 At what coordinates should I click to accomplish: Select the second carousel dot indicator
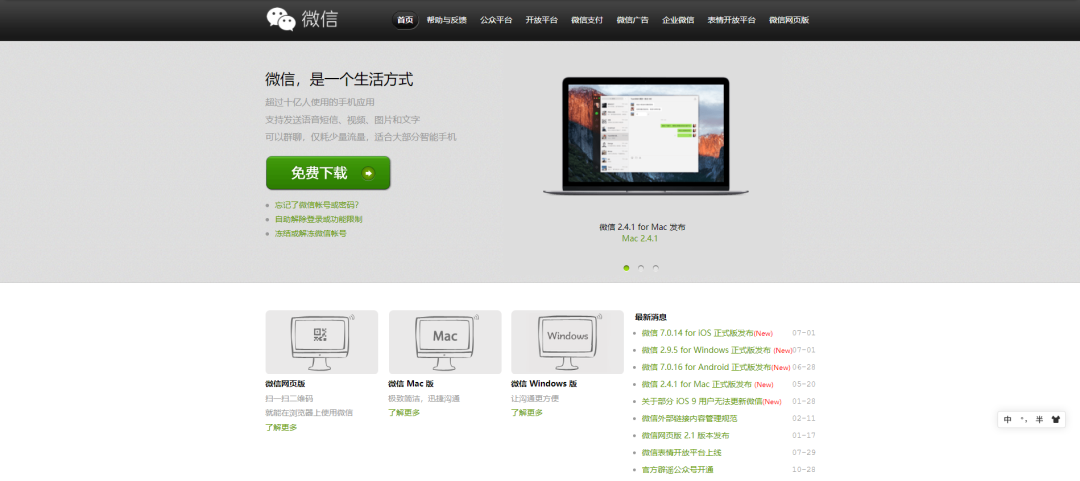[x=641, y=268]
